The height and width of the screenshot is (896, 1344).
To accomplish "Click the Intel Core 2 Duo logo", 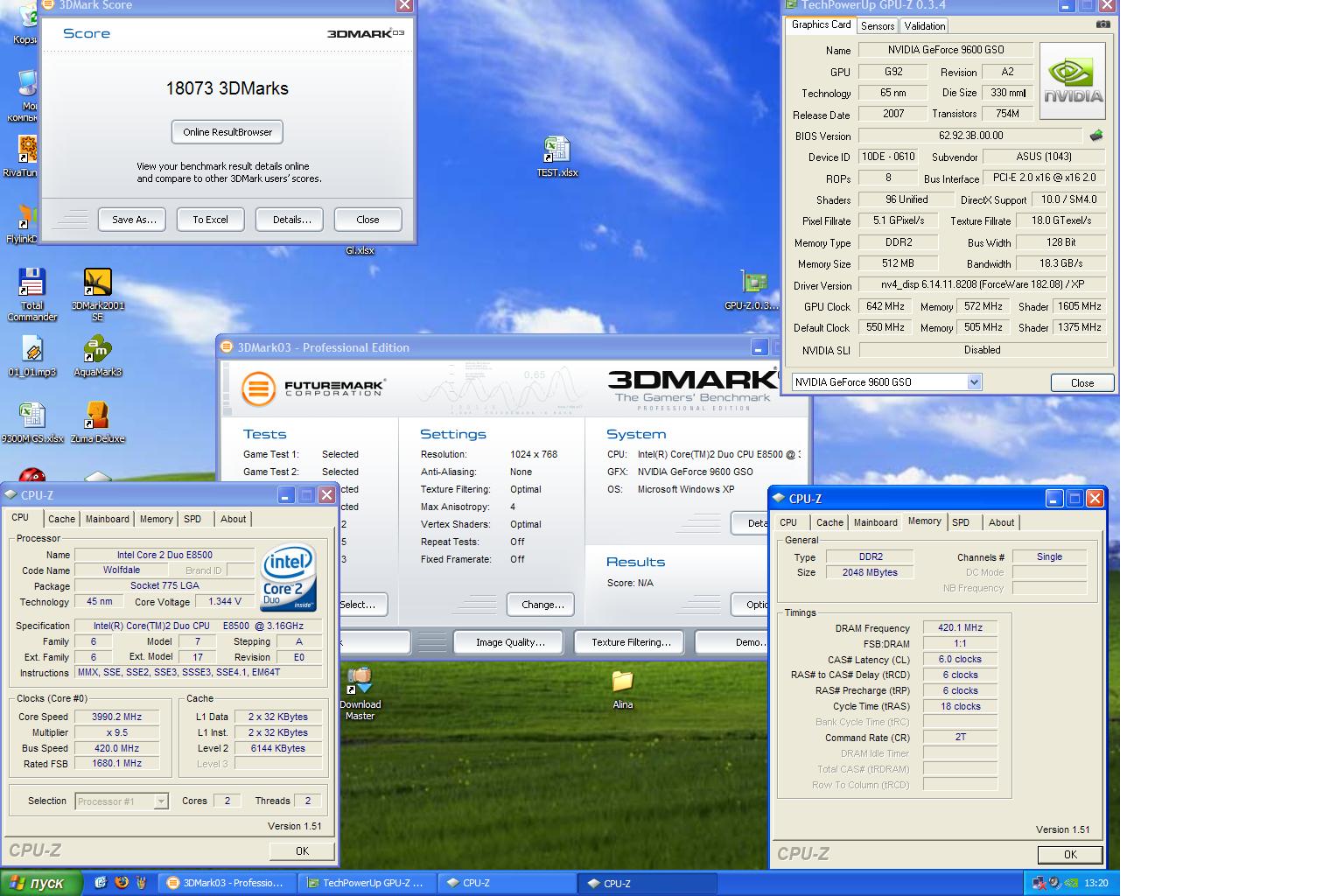I will [288, 577].
